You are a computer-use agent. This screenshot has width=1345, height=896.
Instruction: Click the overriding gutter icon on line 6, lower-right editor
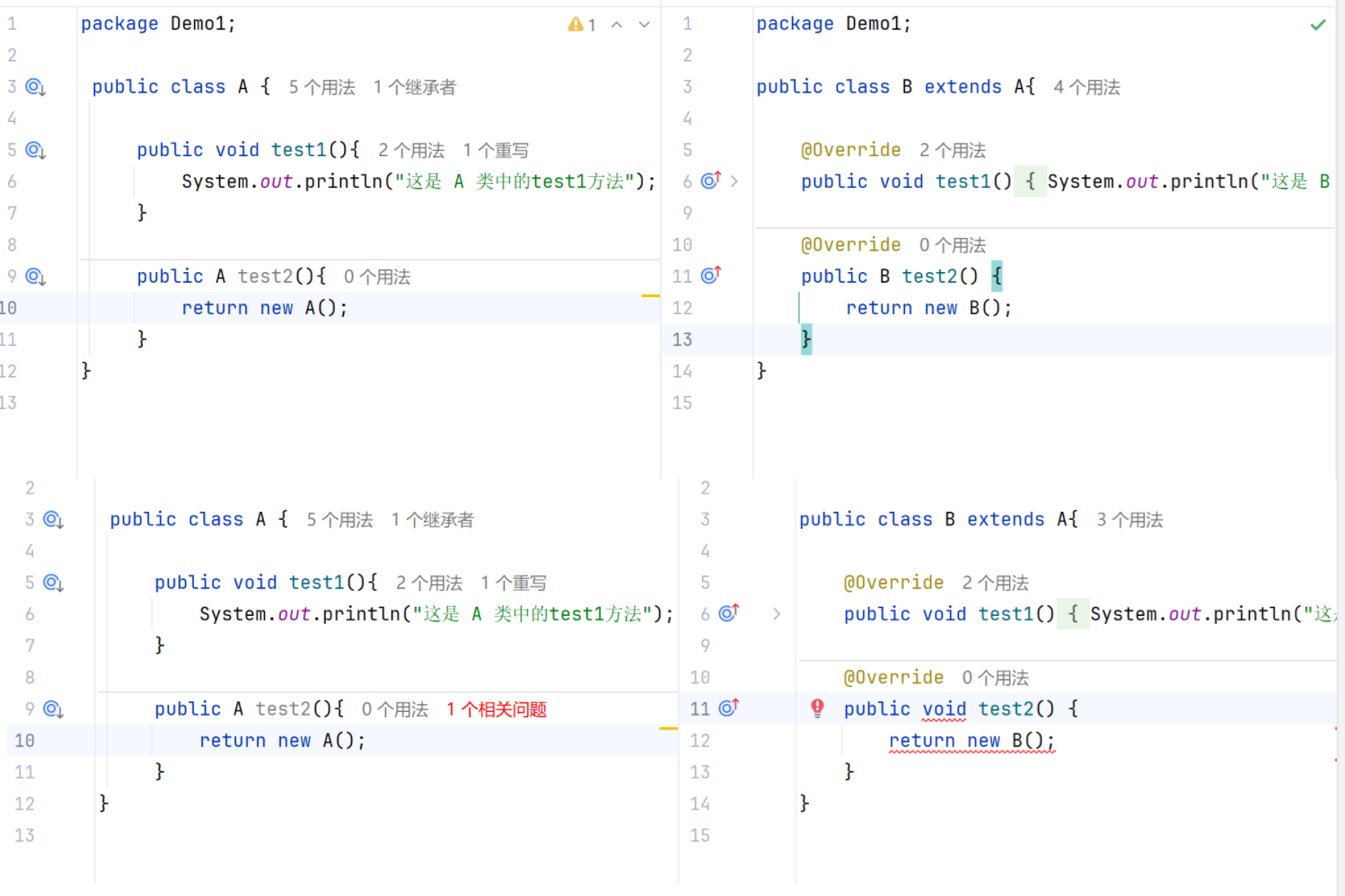[729, 613]
